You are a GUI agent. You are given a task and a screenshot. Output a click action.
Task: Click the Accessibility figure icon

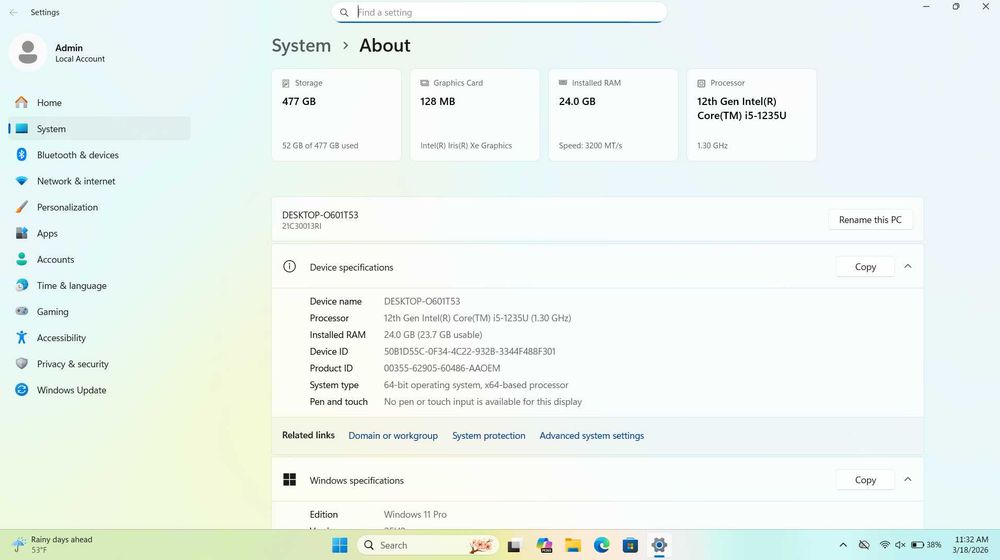click(x=22, y=337)
